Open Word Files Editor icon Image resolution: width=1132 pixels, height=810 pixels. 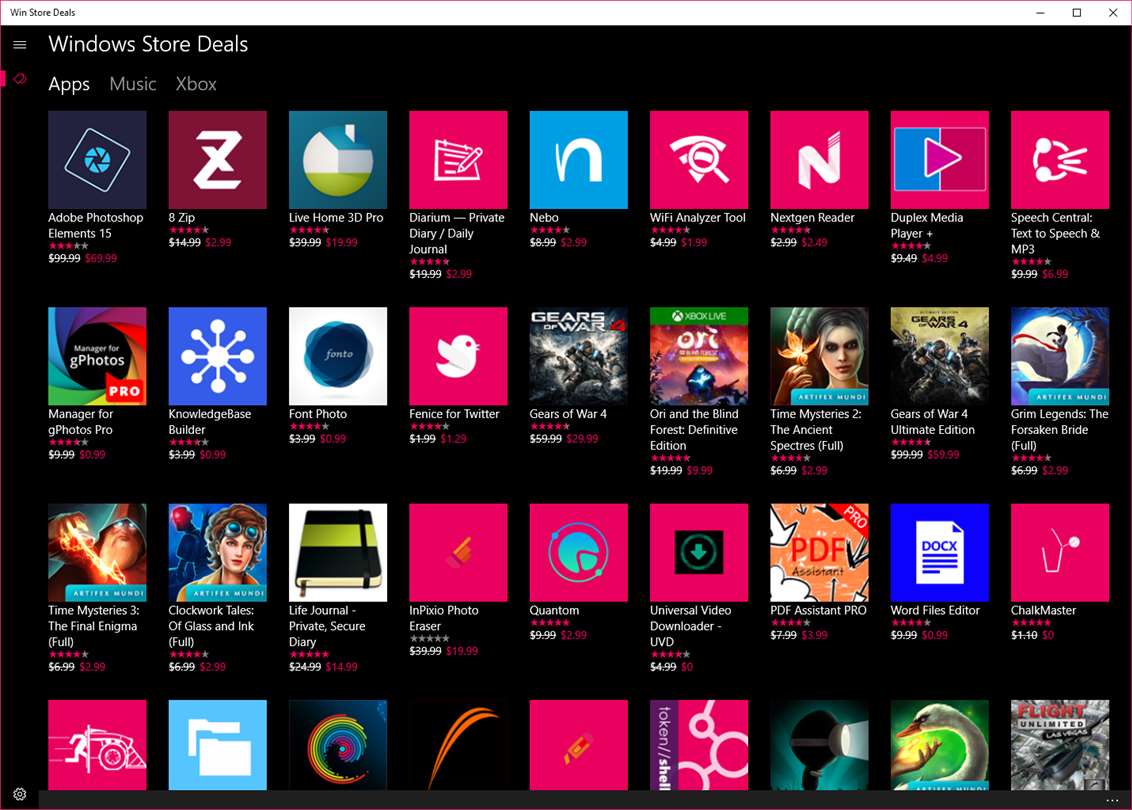939,552
